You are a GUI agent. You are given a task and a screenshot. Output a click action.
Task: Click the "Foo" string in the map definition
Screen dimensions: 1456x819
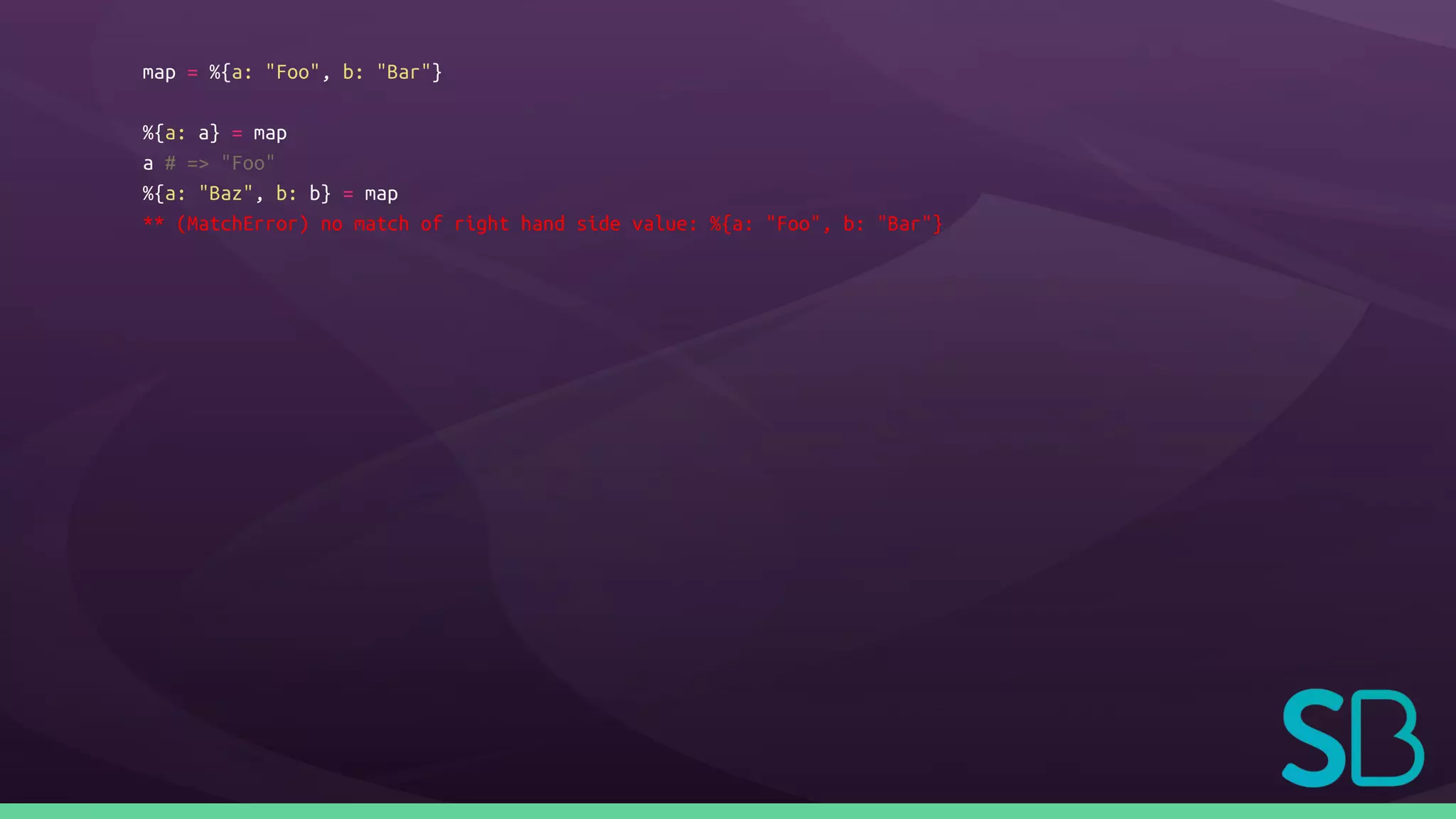point(292,72)
